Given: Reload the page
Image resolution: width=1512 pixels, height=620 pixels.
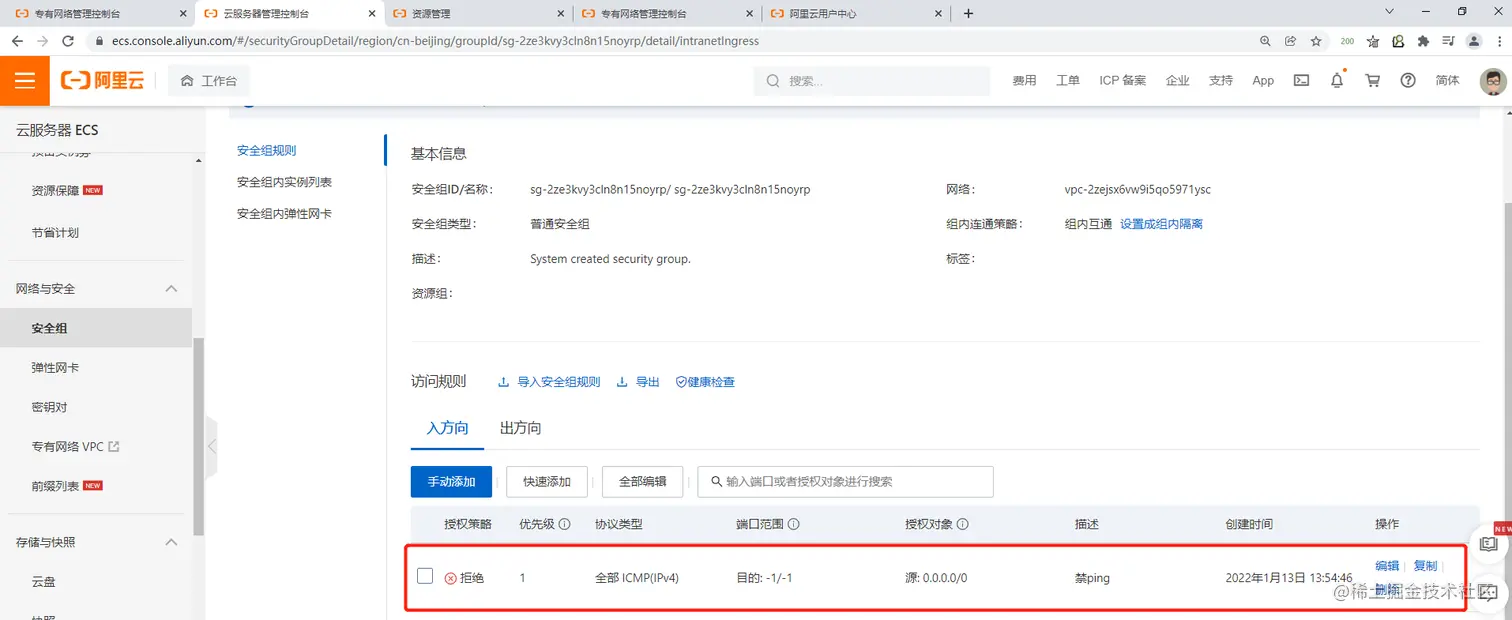Looking at the screenshot, I should [x=68, y=41].
